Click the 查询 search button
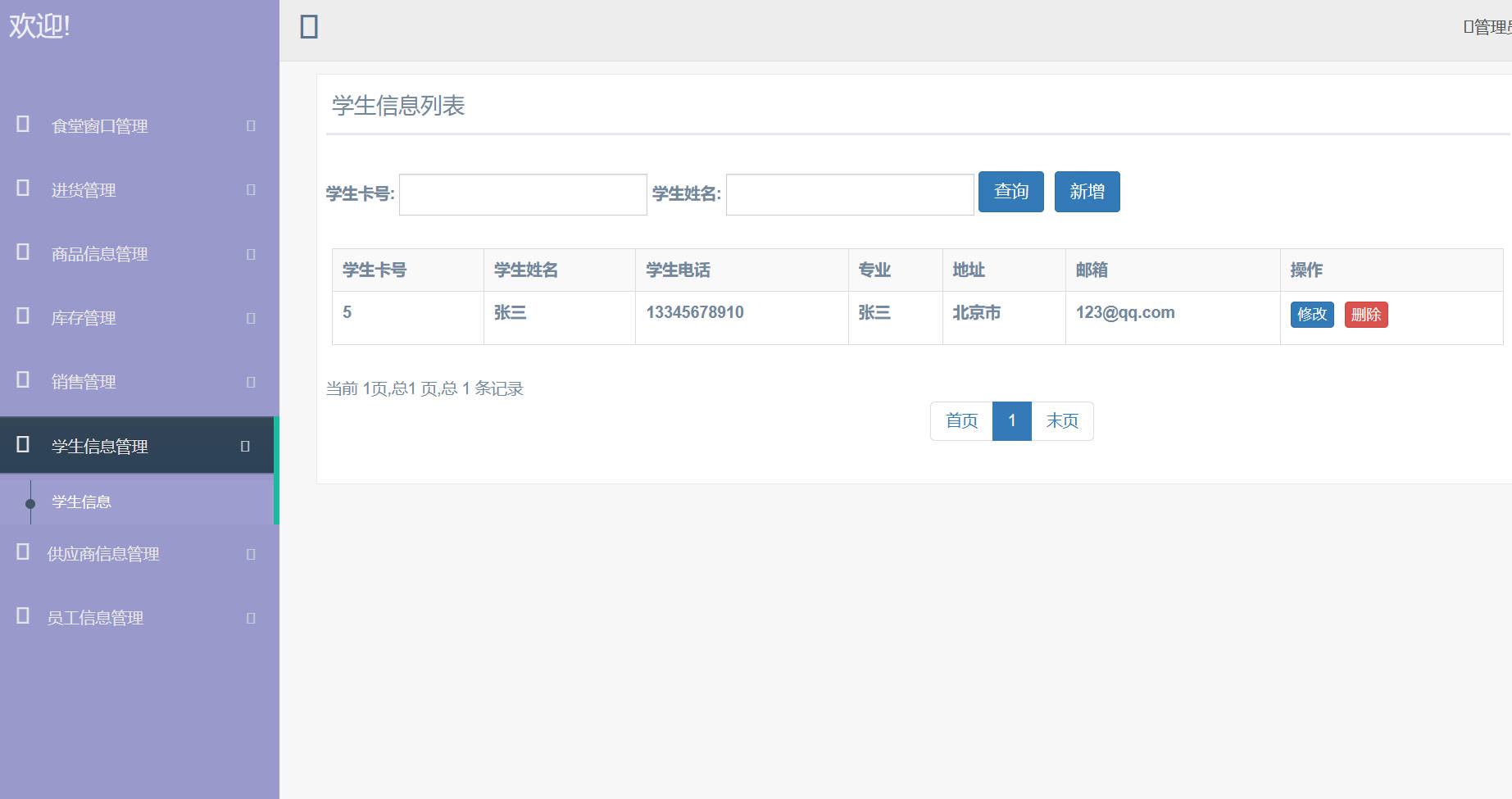 pos(1010,192)
